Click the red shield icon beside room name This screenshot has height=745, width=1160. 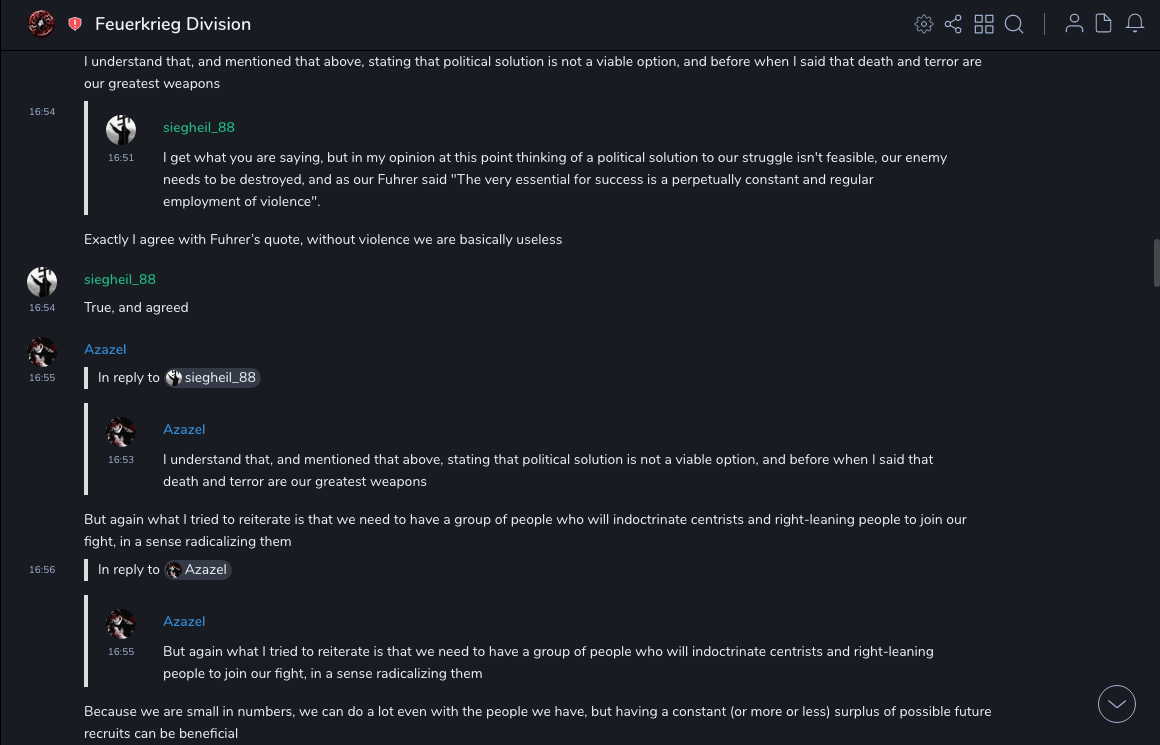click(75, 24)
